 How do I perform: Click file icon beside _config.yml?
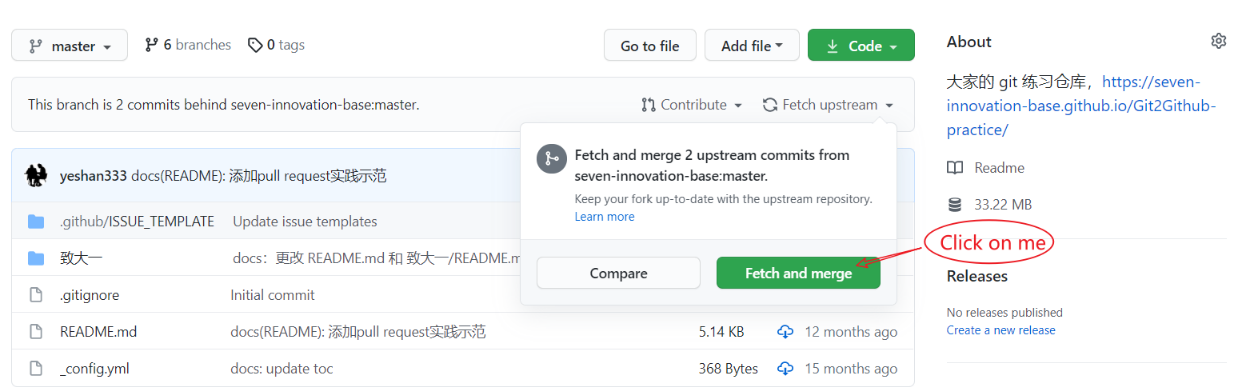(36, 369)
